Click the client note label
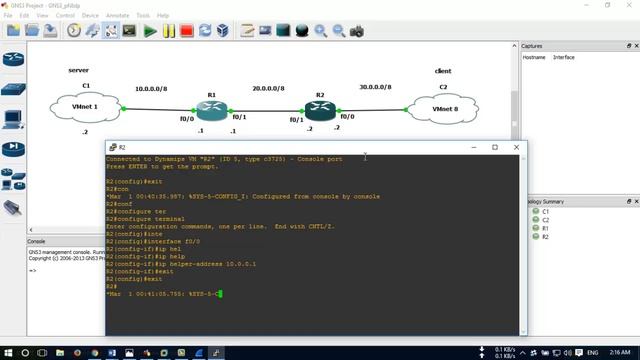640x360 pixels. click(x=443, y=71)
